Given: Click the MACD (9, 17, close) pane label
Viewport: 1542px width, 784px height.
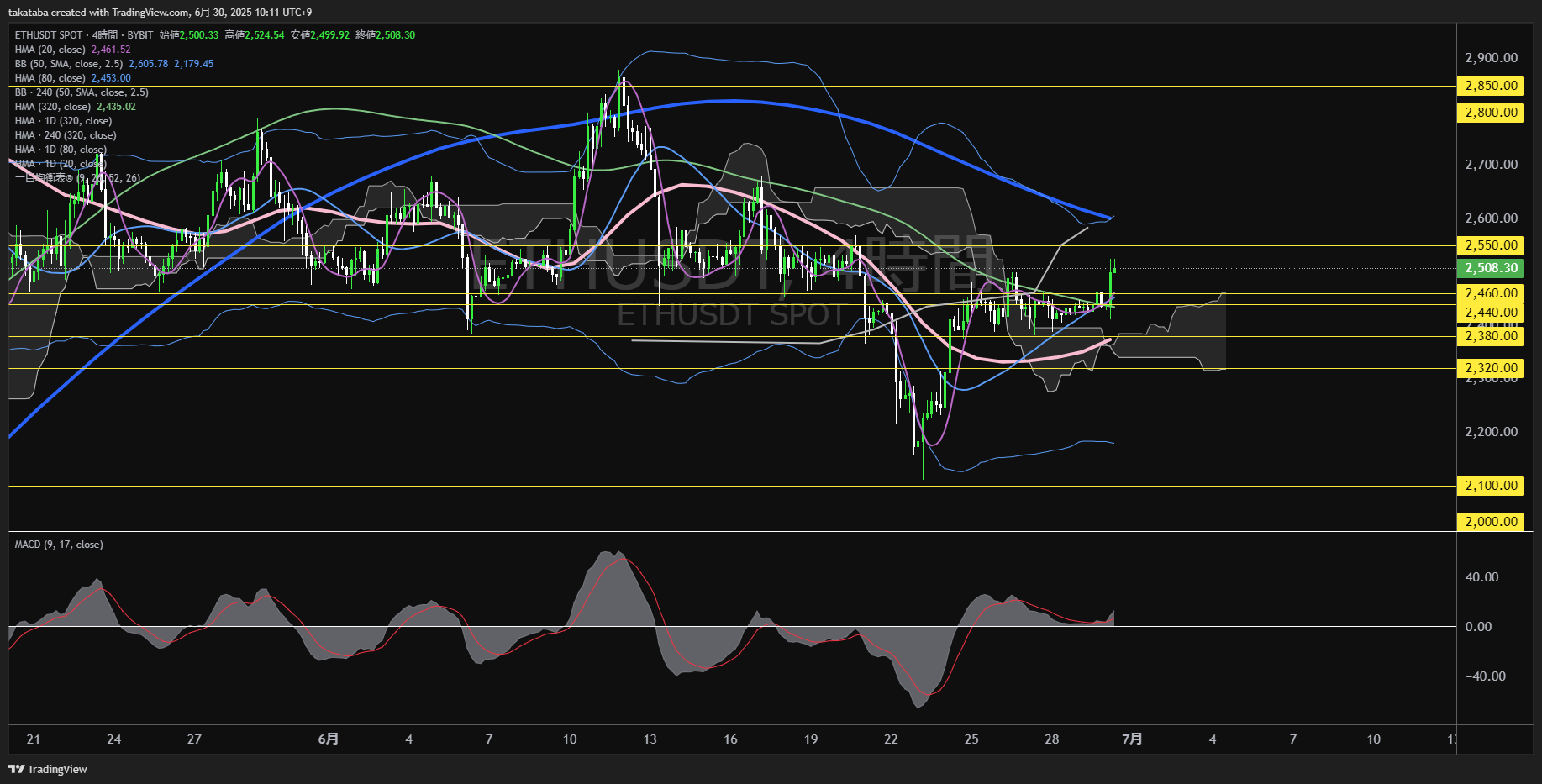Looking at the screenshot, I should tap(59, 545).
